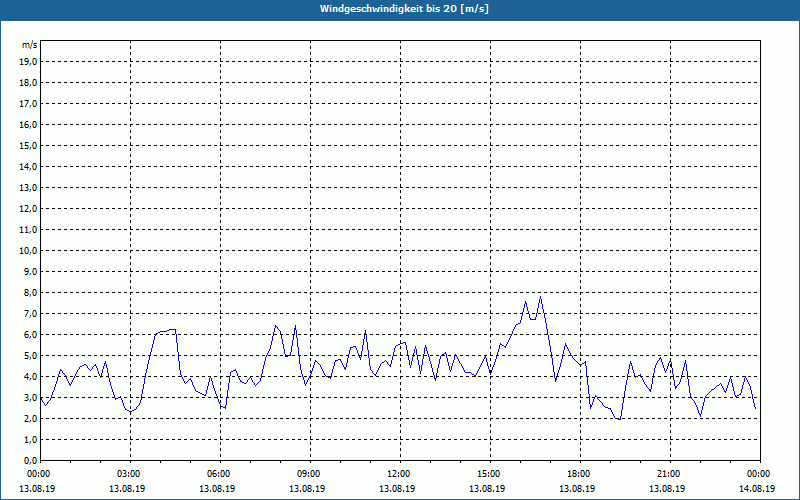800x500 pixels.
Task: Click the 'm/s' unit label
Action: (30, 45)
